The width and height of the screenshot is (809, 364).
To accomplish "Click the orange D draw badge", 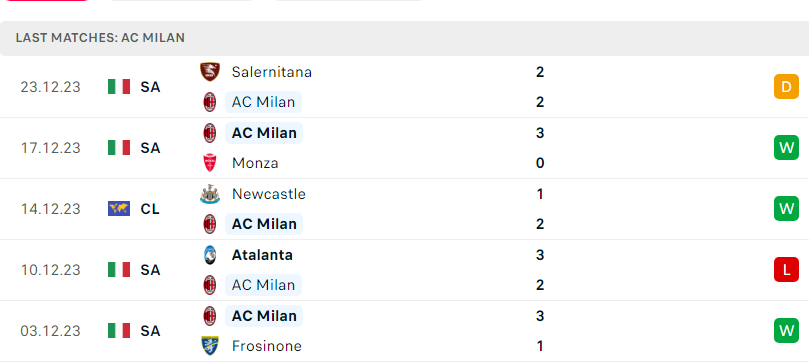I will click(x=786, y=87).
